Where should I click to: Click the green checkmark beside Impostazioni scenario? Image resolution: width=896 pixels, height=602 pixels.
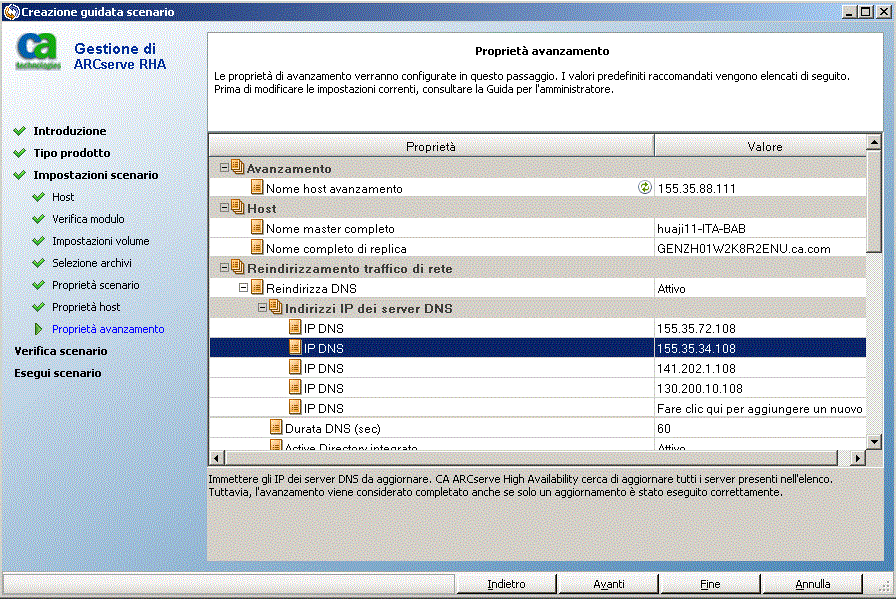coord(20,175)
